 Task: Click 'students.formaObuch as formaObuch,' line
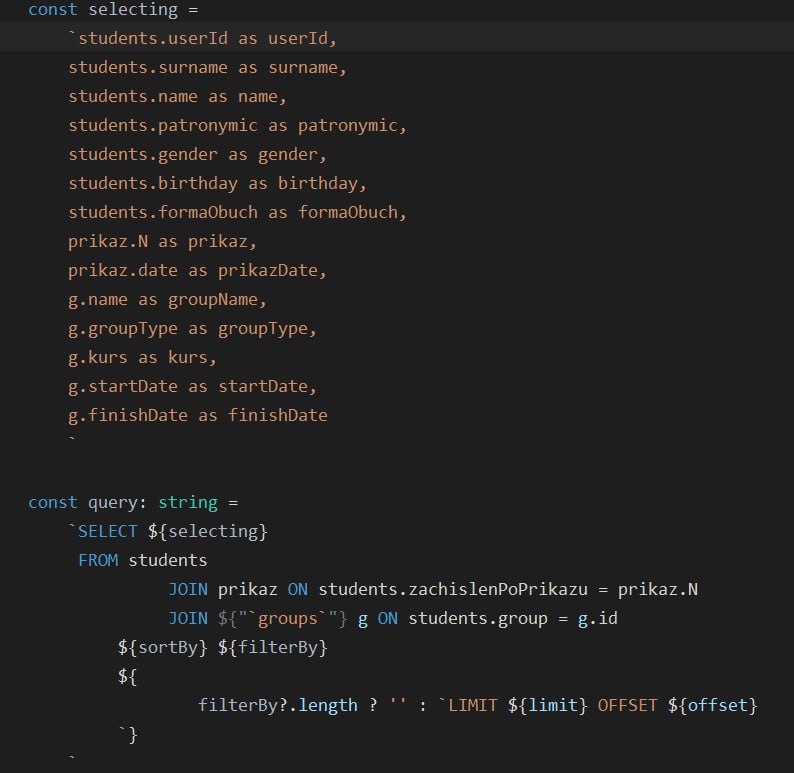pyautogui.click(x=237, y=212)
